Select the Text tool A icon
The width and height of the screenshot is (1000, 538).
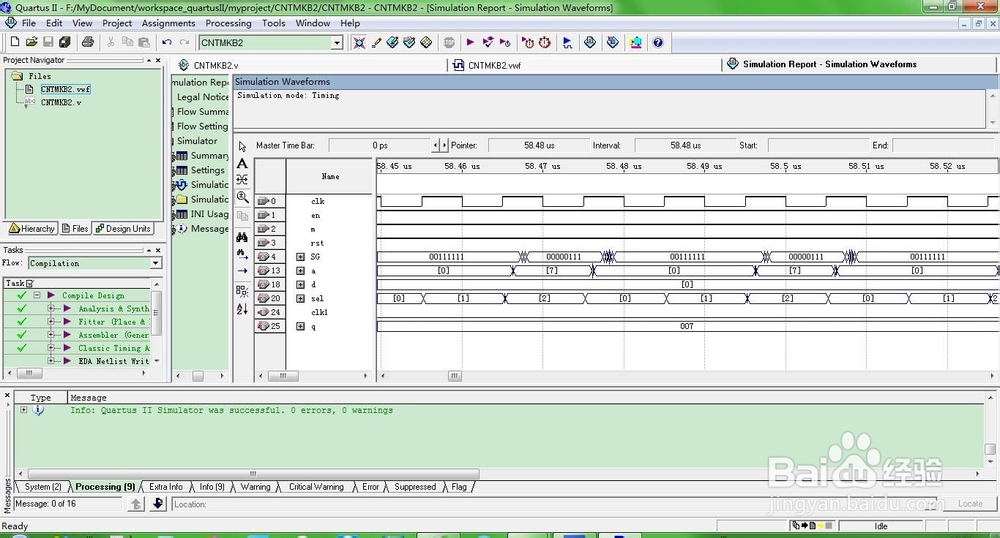pos(242,163)
